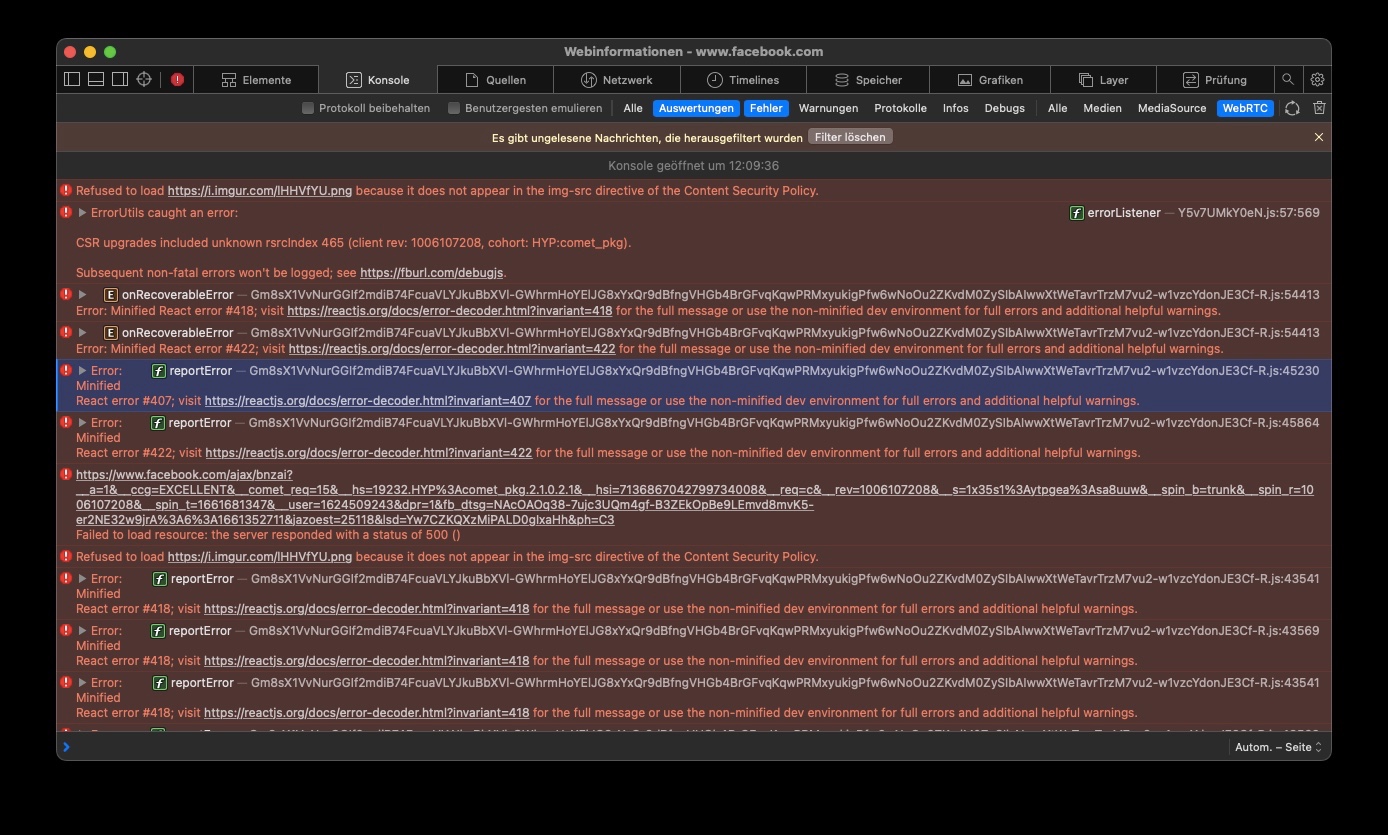Enable the Protokoll beibehalten checkbox
The image size is (1388, 835).
pos(308,108)
